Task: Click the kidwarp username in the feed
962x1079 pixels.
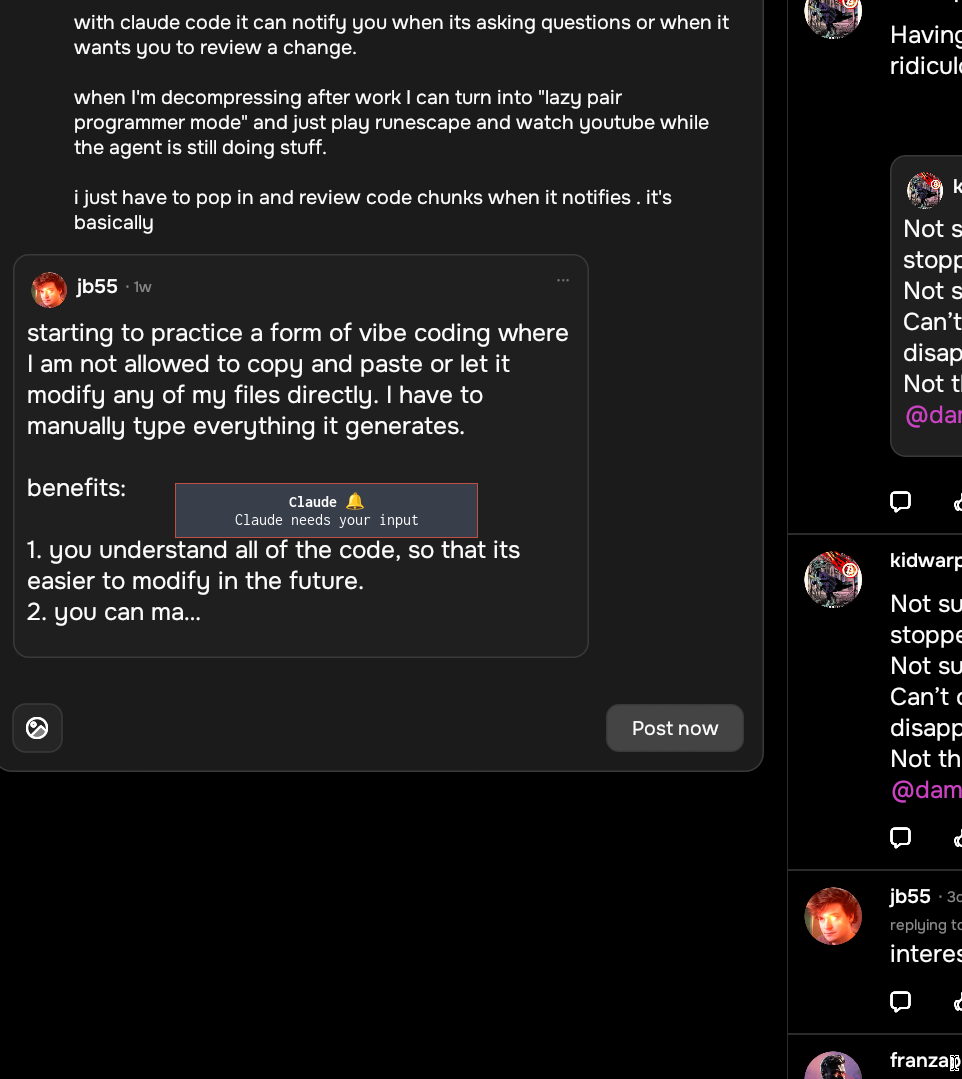Action: tap(925, 560)
